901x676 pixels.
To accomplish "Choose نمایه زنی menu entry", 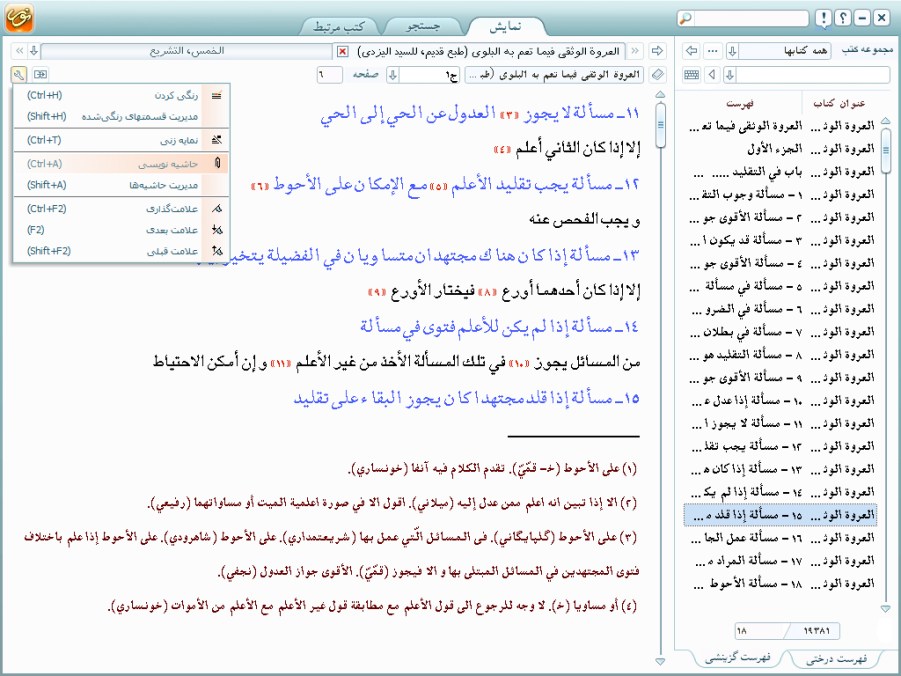I will coord(121,140).
